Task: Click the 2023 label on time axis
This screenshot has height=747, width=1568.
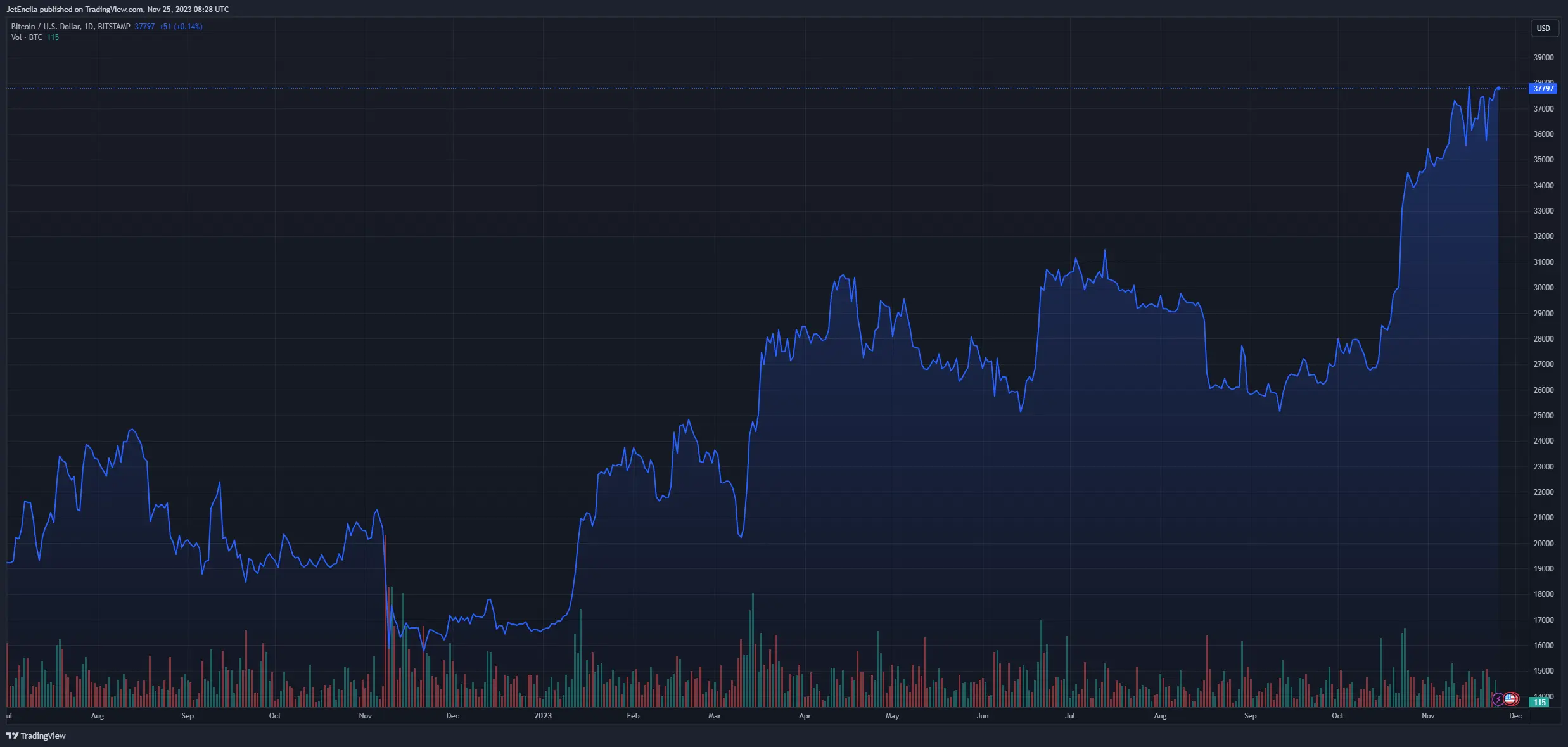Action: click(543, 716)
